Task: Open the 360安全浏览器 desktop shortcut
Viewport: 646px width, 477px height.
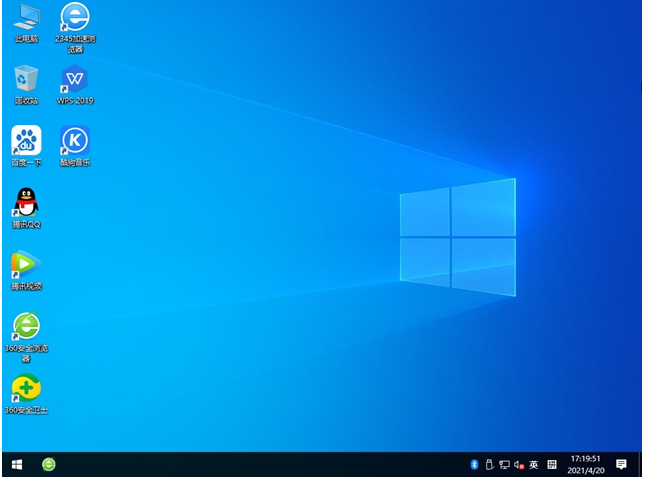Action: (26, 326)
